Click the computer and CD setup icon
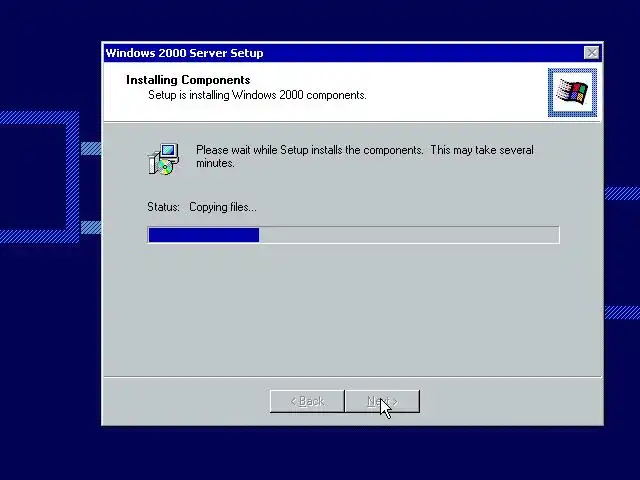 coord(163,159)
